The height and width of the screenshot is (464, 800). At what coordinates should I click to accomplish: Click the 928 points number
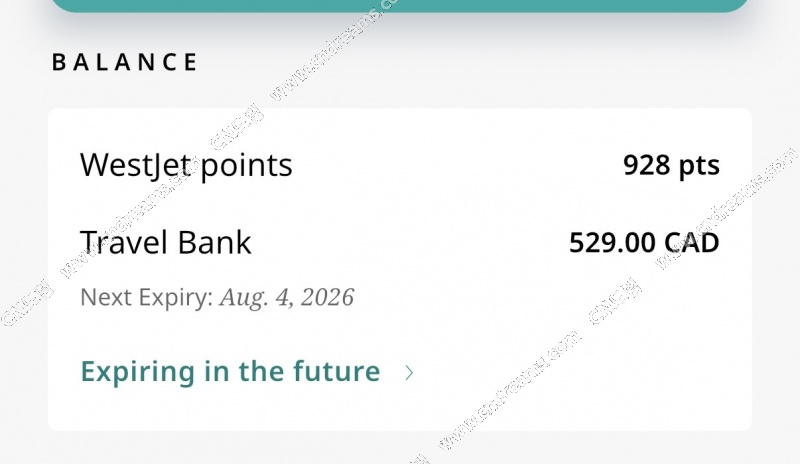(x=646, y=165)
